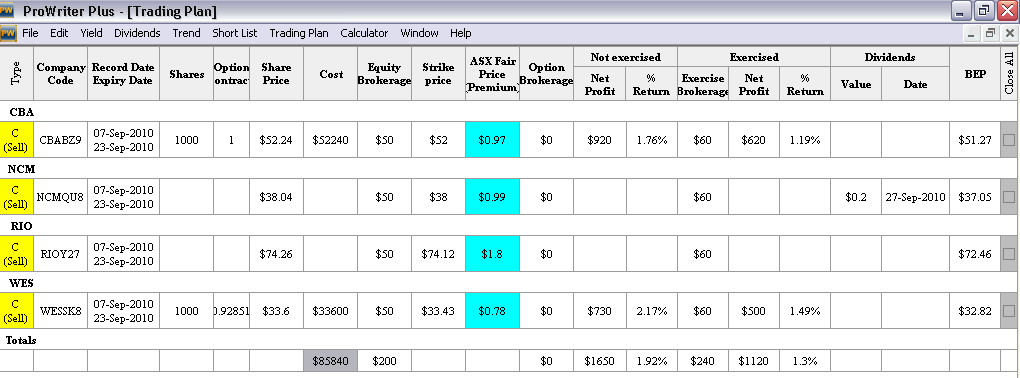The image size is (1020, 378).
Task: Open the Edit menu
Action: tap(59, 33)
